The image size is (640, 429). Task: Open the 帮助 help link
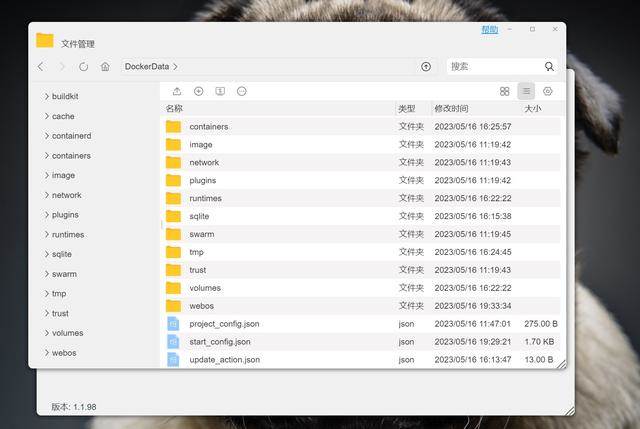coord(489,30)
